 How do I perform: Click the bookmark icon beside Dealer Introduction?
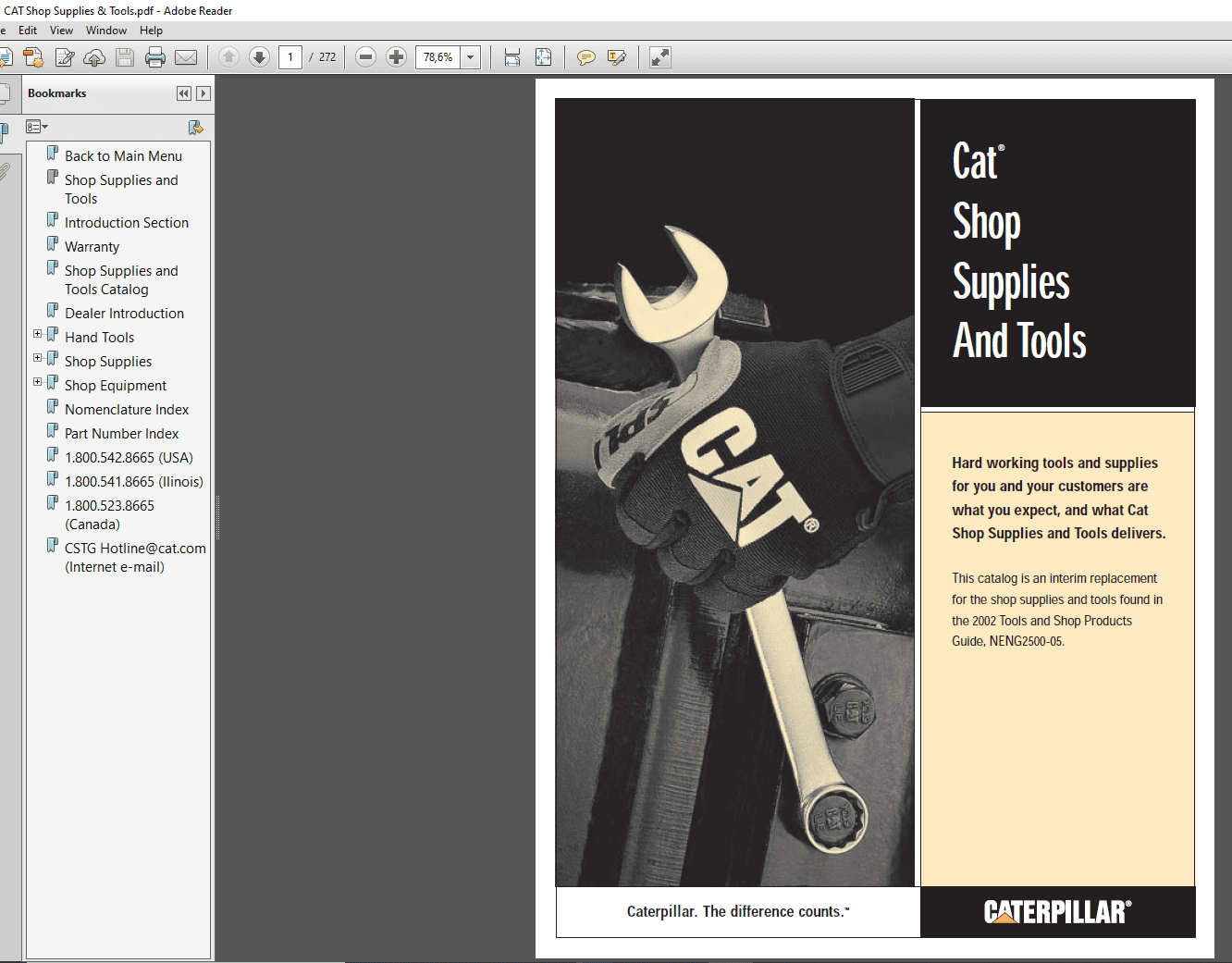tap(53, 311)
